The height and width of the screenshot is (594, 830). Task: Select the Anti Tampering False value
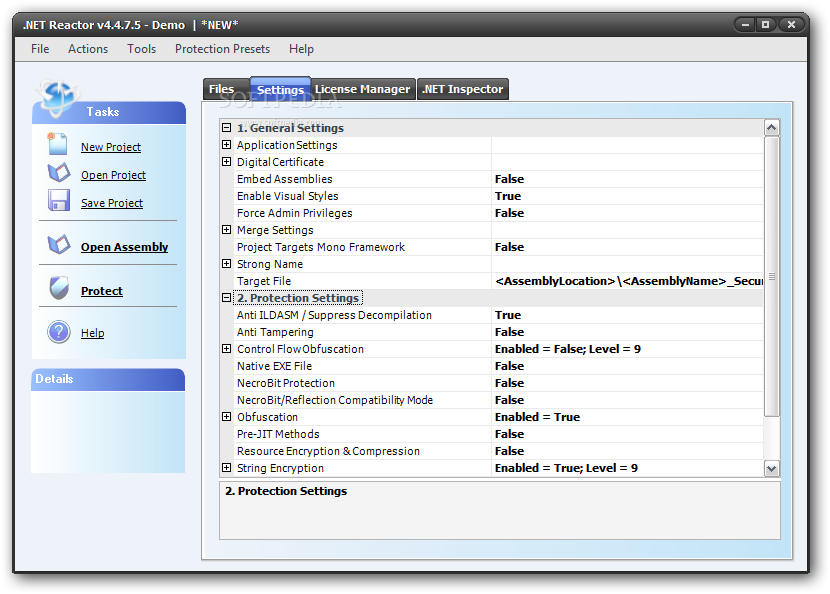pos(628,332)
